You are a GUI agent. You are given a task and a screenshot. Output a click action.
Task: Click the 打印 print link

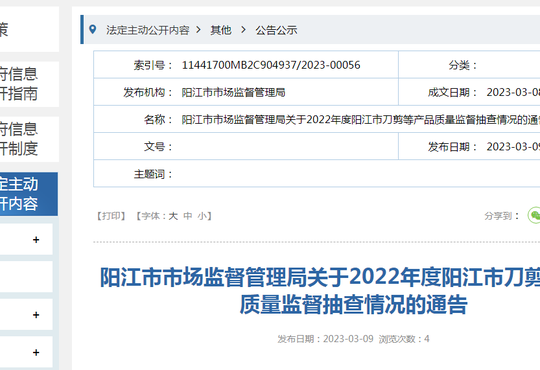point(111,216)
